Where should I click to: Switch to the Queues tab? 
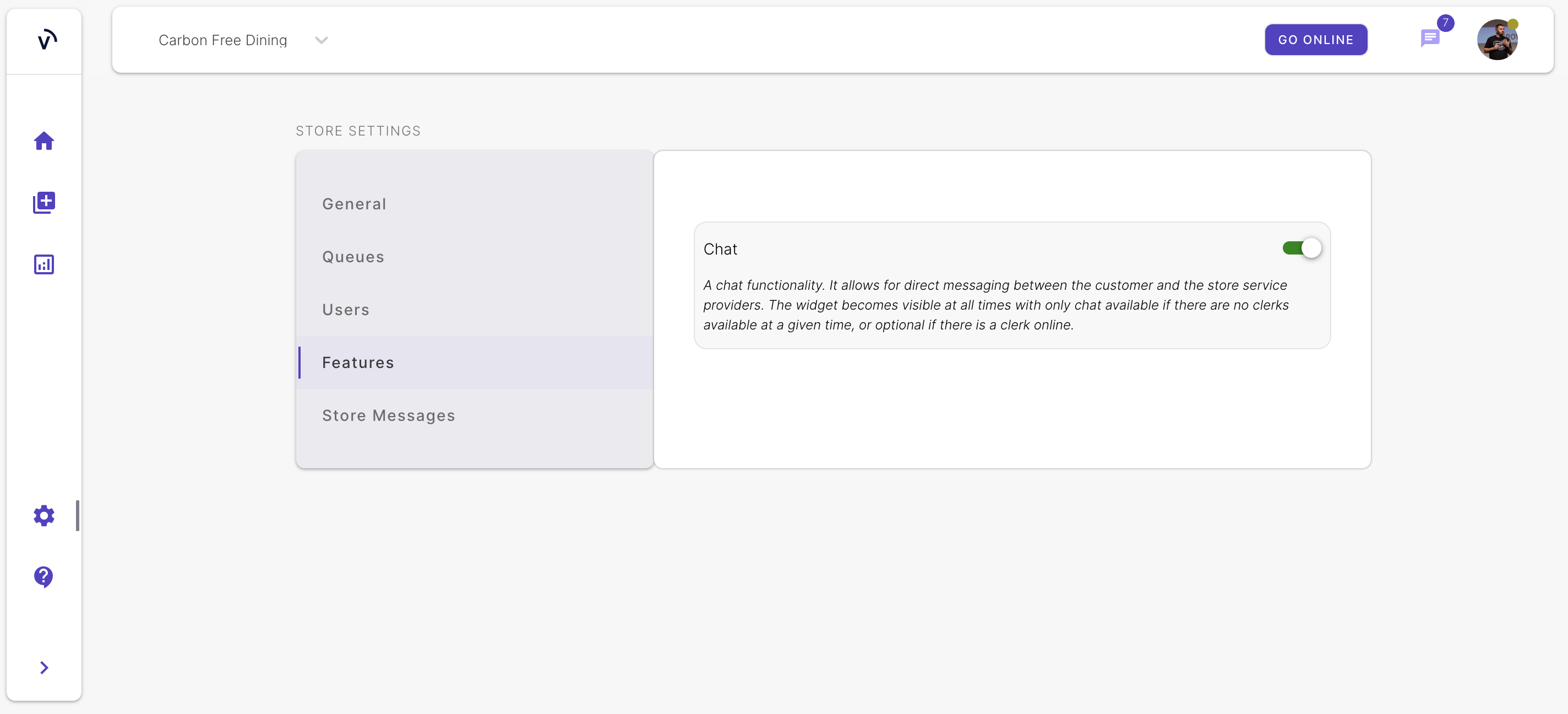coord(353,257)
